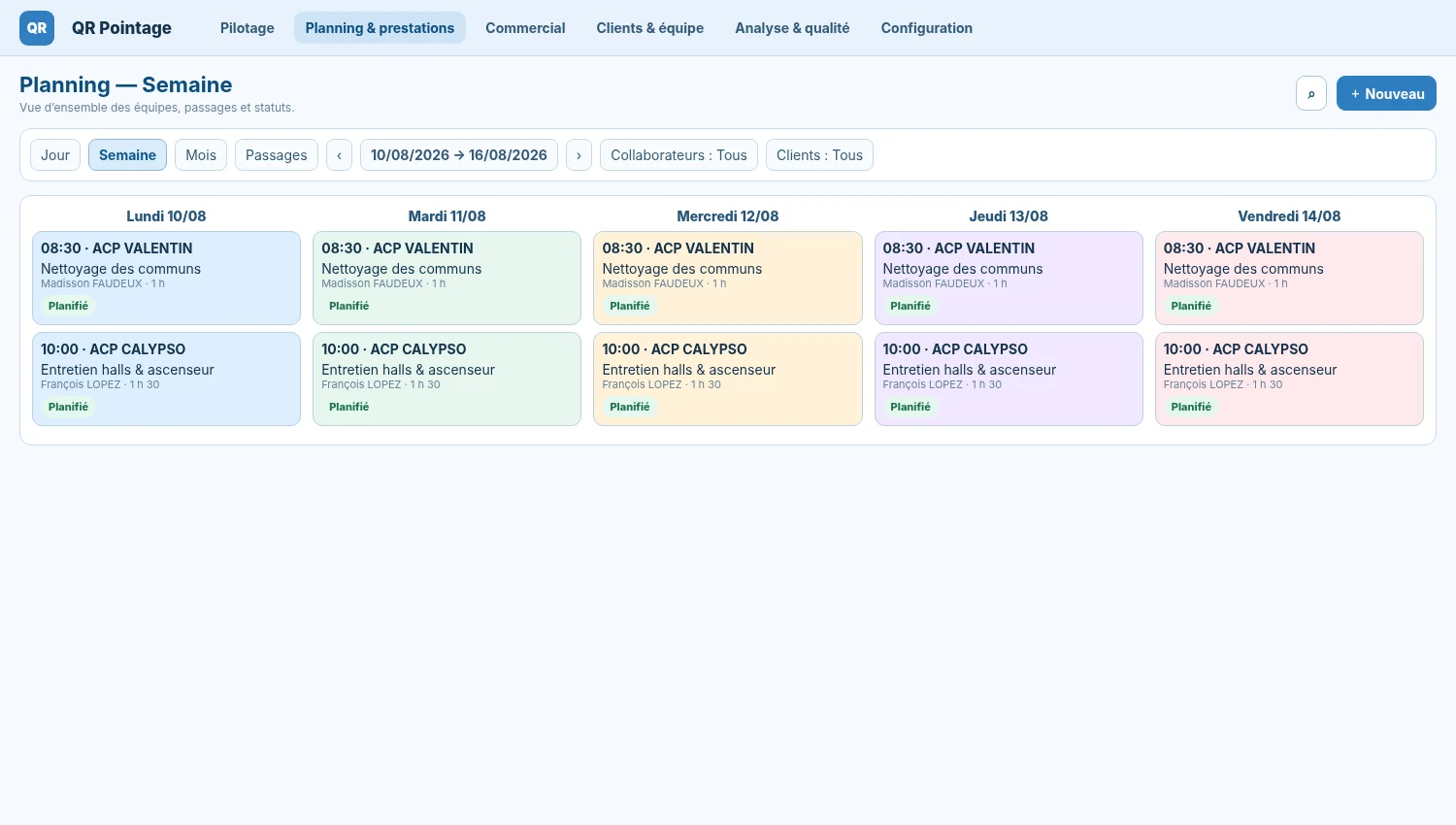
Task: Click the Vendredi 14/08 column header
Action: point(1289,216)
